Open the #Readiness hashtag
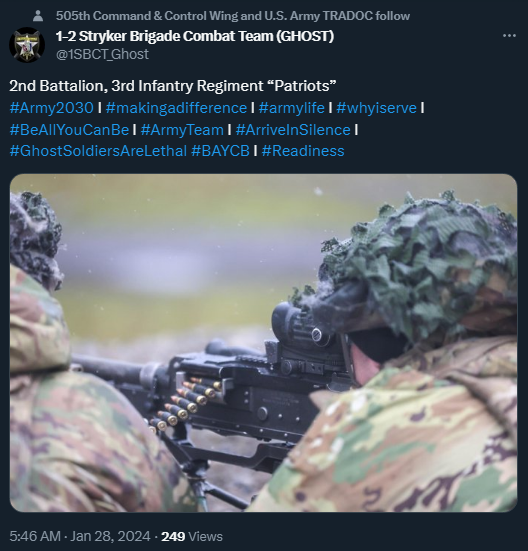This screenshot has width=528, height=551. [303, 151]
